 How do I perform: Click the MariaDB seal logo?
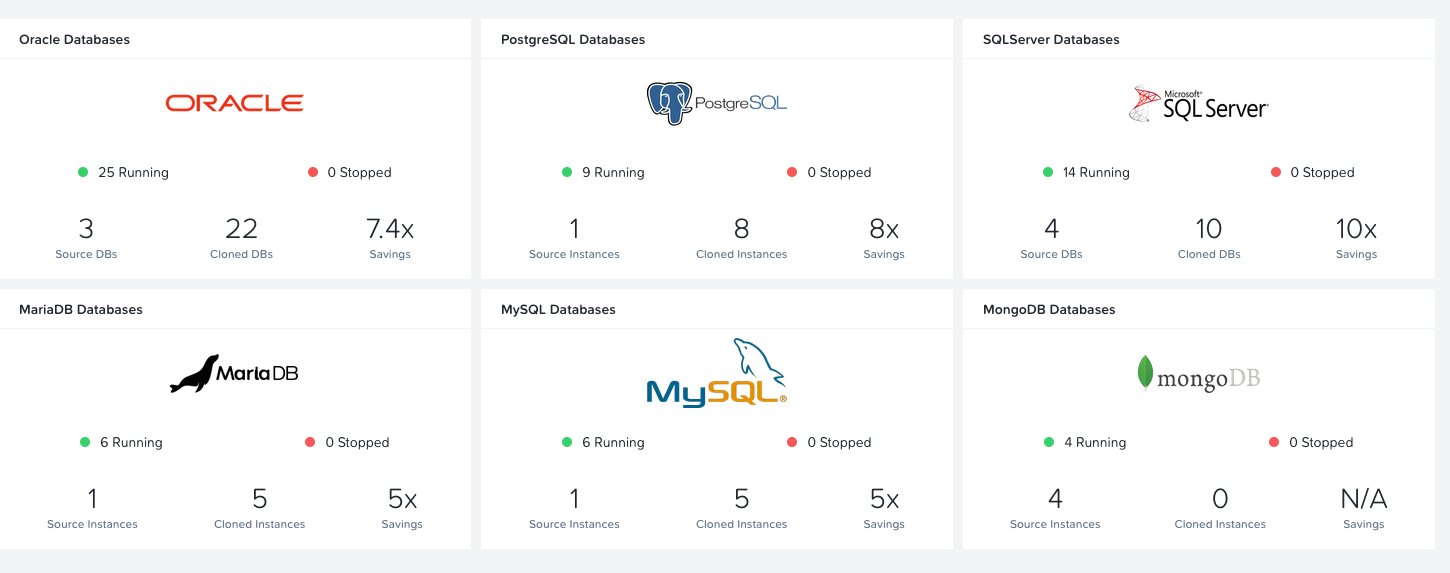(234, 373)
